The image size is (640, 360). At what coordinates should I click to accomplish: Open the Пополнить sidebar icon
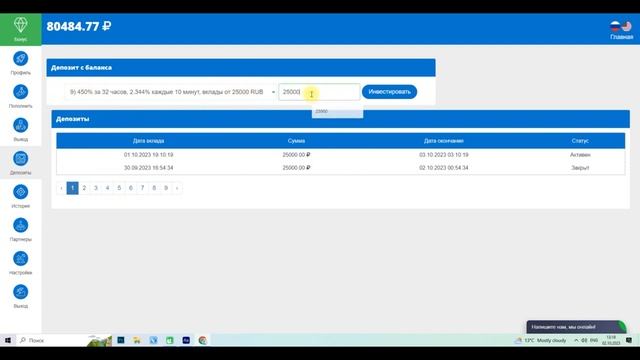20,92
